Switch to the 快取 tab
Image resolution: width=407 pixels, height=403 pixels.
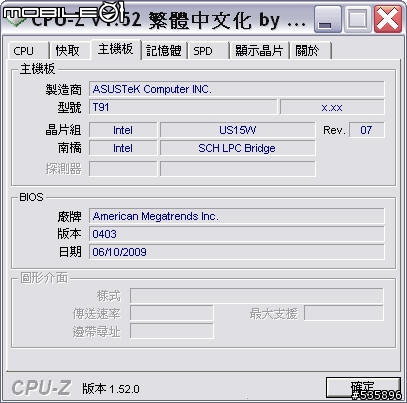(69, 51)
